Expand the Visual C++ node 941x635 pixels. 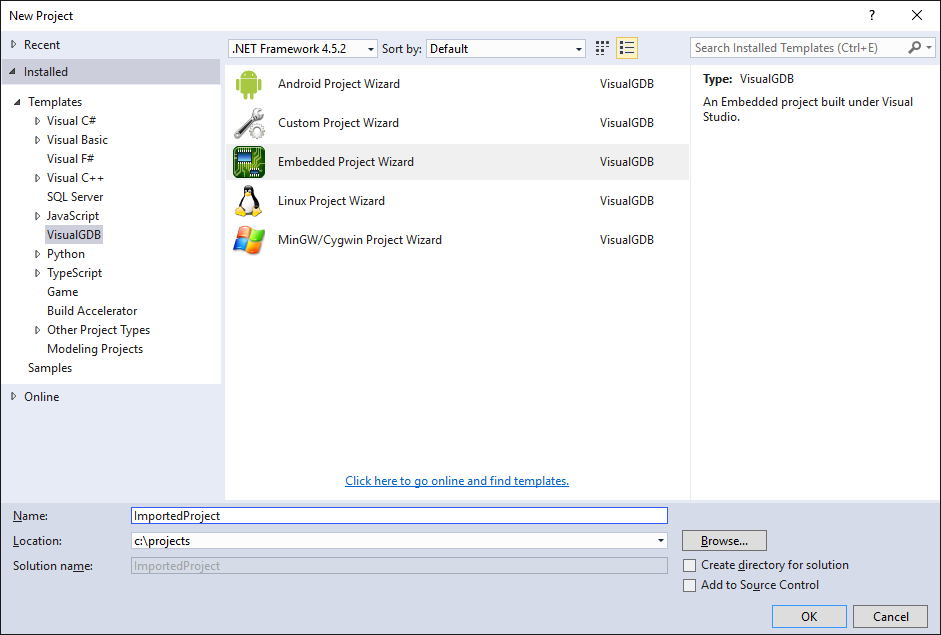coord(37,178)
